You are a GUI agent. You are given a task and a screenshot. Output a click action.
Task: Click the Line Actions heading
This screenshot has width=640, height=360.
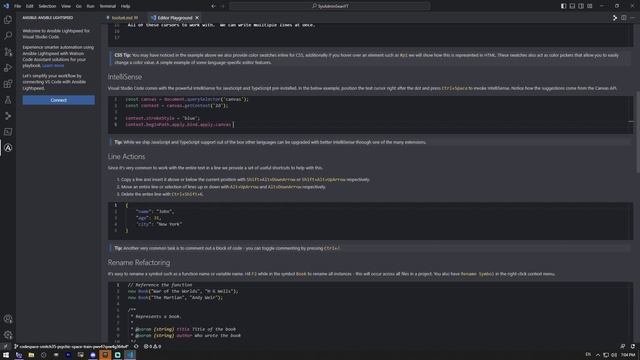click(x=127, y=157)
